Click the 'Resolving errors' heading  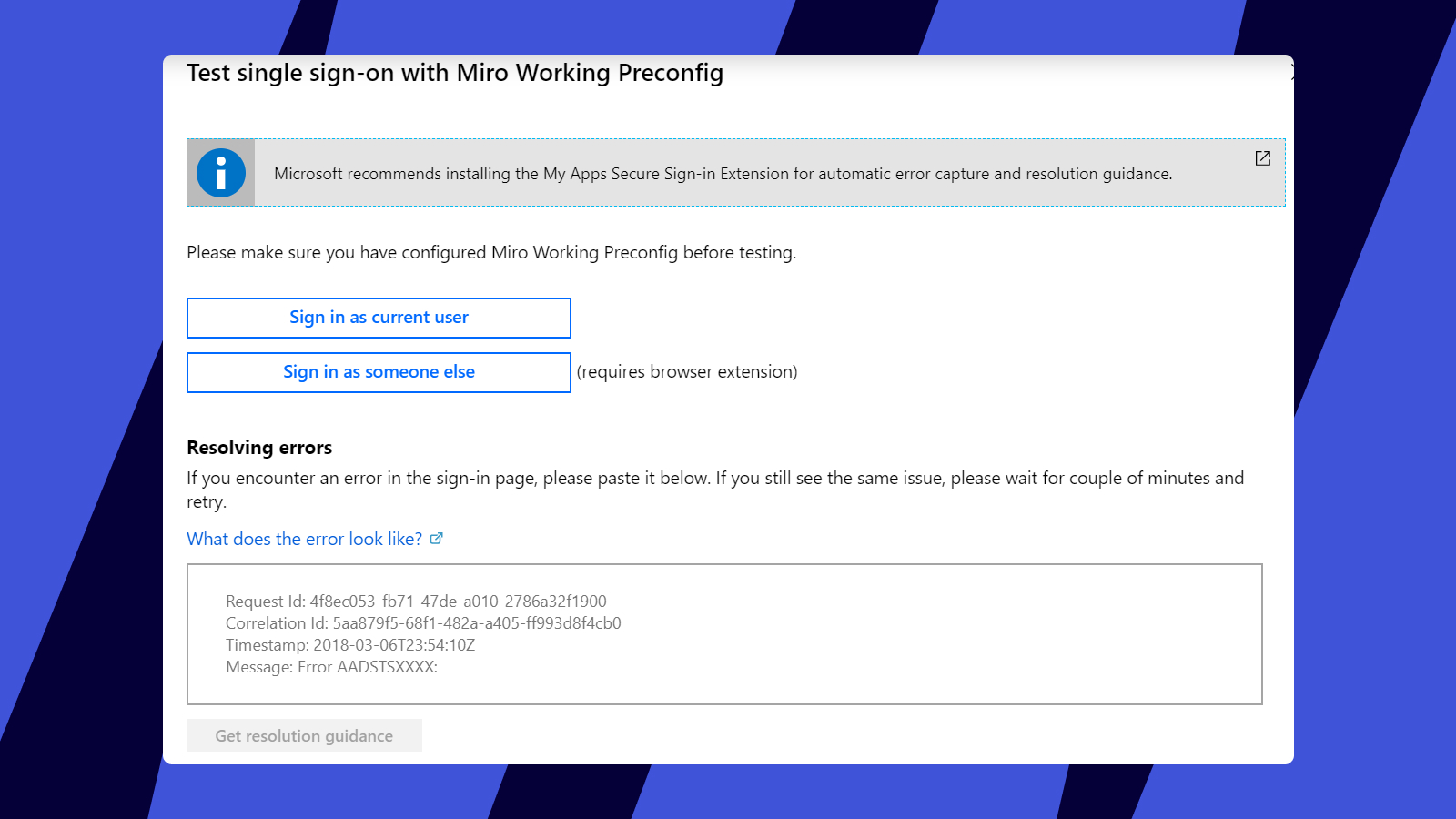(259, 448)
